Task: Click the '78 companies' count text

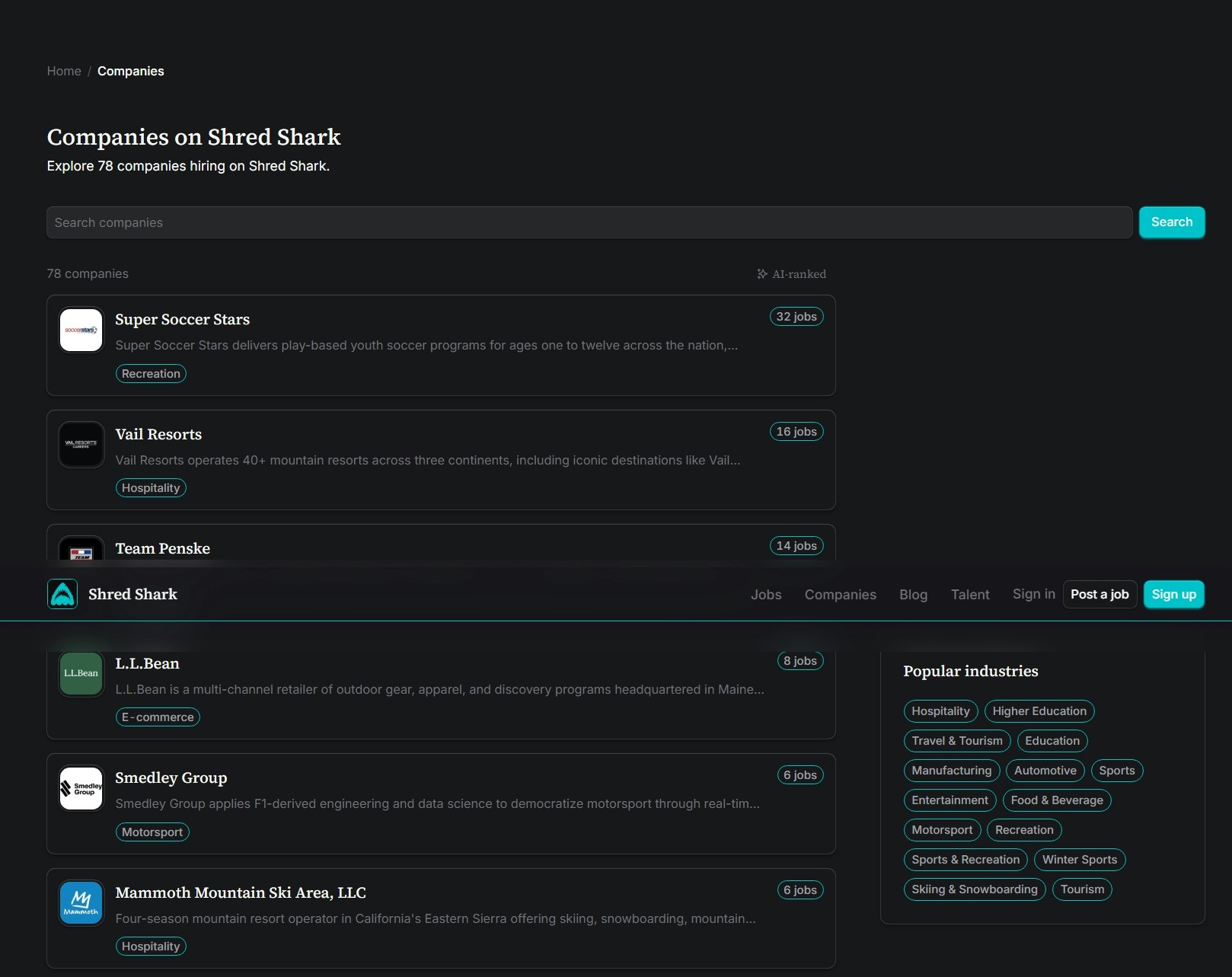Action: [x=88, y=273]
